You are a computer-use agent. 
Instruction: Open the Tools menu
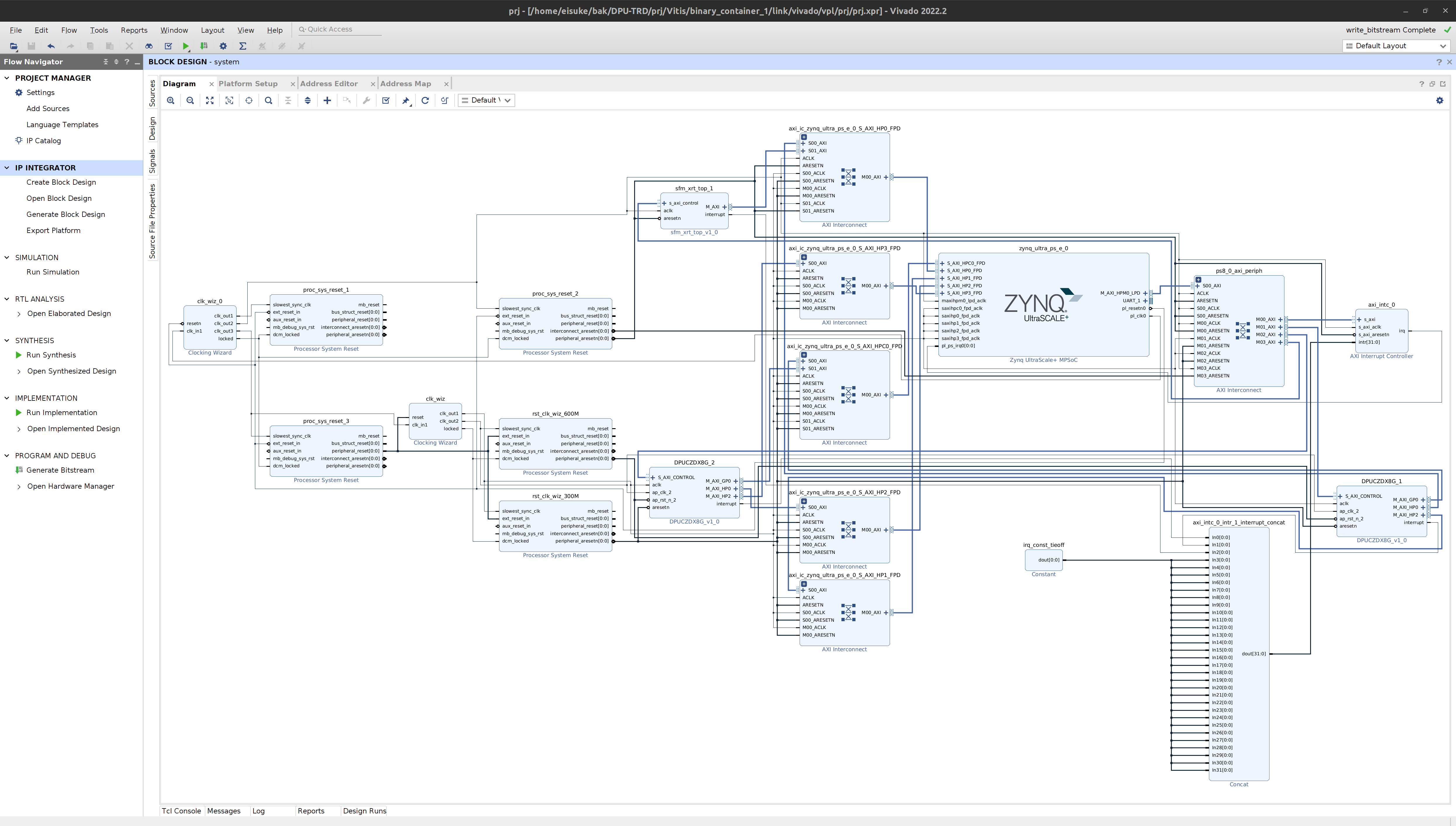pyautogui.click(x=99, y=30)
